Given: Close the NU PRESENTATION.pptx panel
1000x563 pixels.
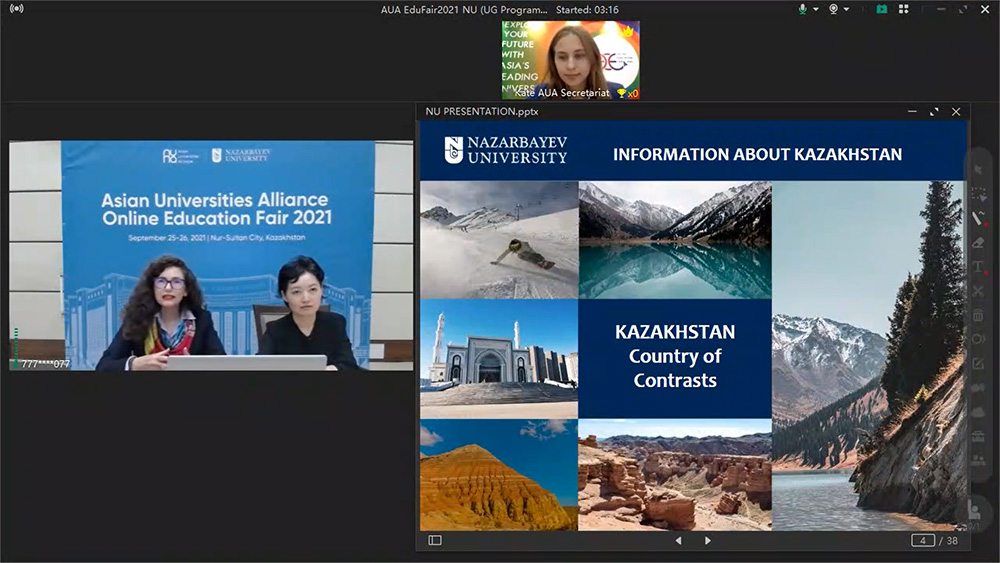Looking at the screenshot, I should 956,112.
